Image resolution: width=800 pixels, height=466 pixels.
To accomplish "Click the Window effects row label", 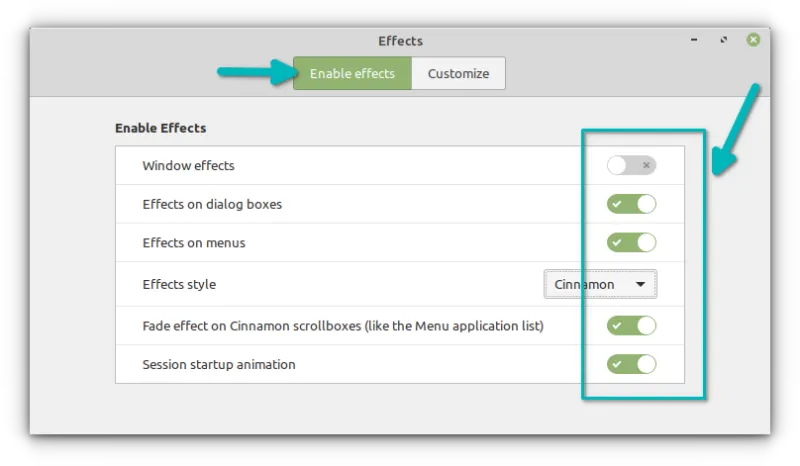I will pyautogui.click(x=188, y=165).
